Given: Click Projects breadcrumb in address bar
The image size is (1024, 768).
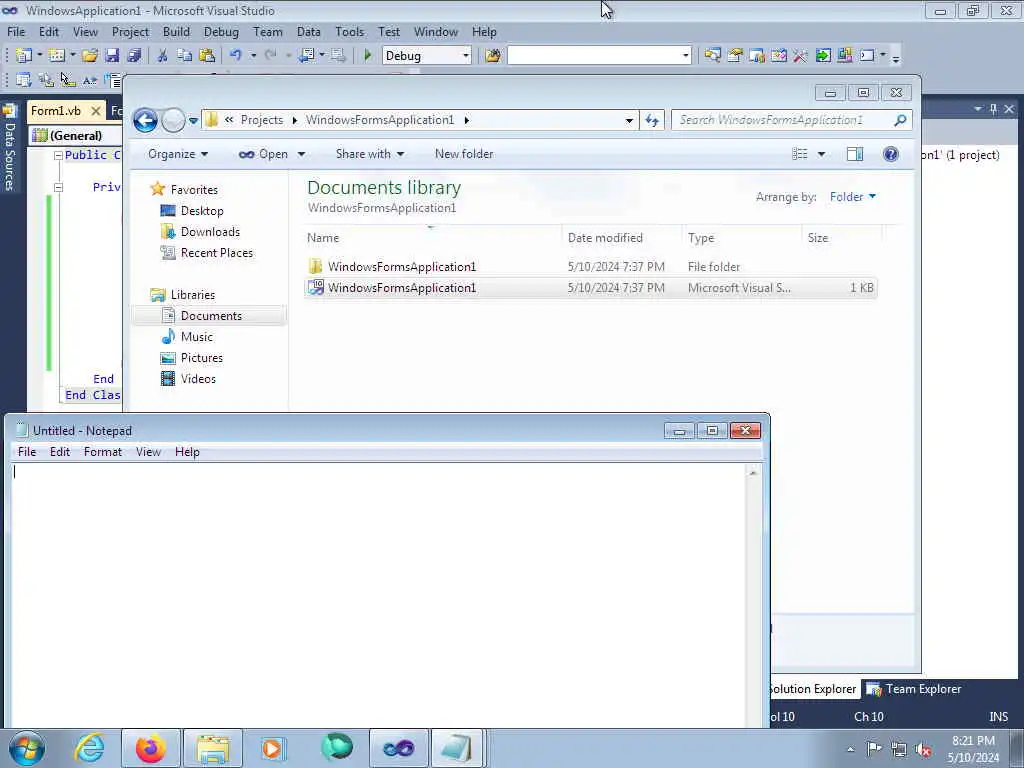Looking at the screenshot, I should point(262,120).
